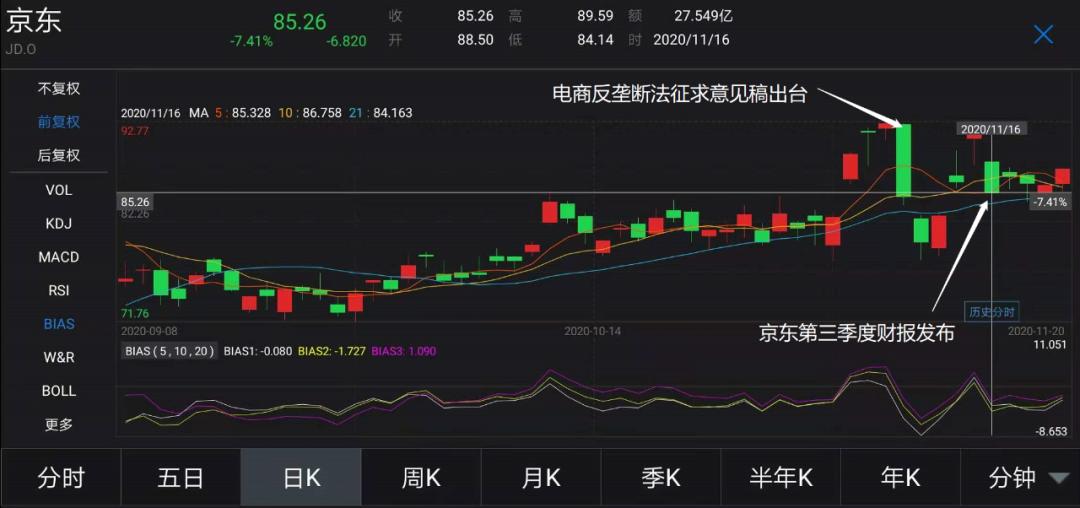Click the -7.41% change in the header
The width and height of the screenshot is (1080, 508).
pyautogui.click(x=251, y=41)
